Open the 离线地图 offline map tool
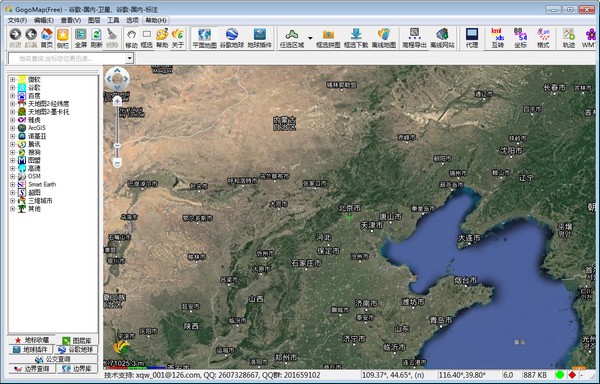Viewport: 600px width, 384px height. click(x=384, y=38)
